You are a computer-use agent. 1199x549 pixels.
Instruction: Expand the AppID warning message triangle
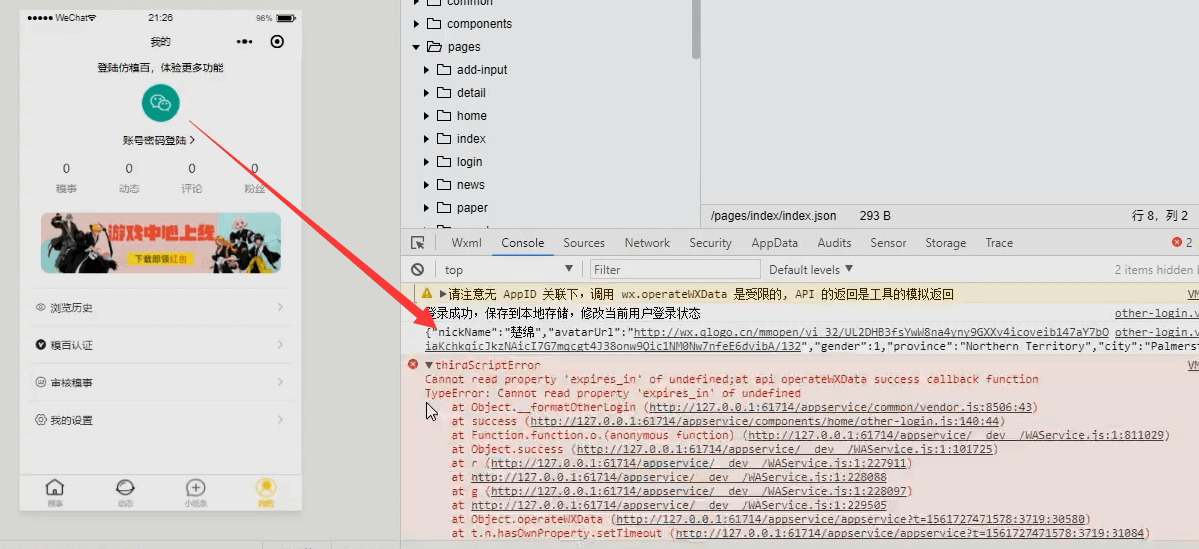tap(443, 294)
